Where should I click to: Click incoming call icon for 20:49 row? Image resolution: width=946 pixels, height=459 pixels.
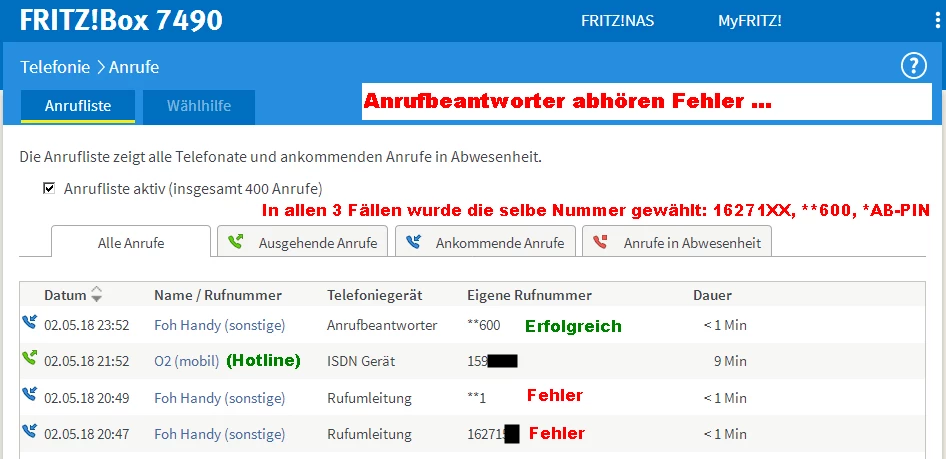(x=29, y=395)
